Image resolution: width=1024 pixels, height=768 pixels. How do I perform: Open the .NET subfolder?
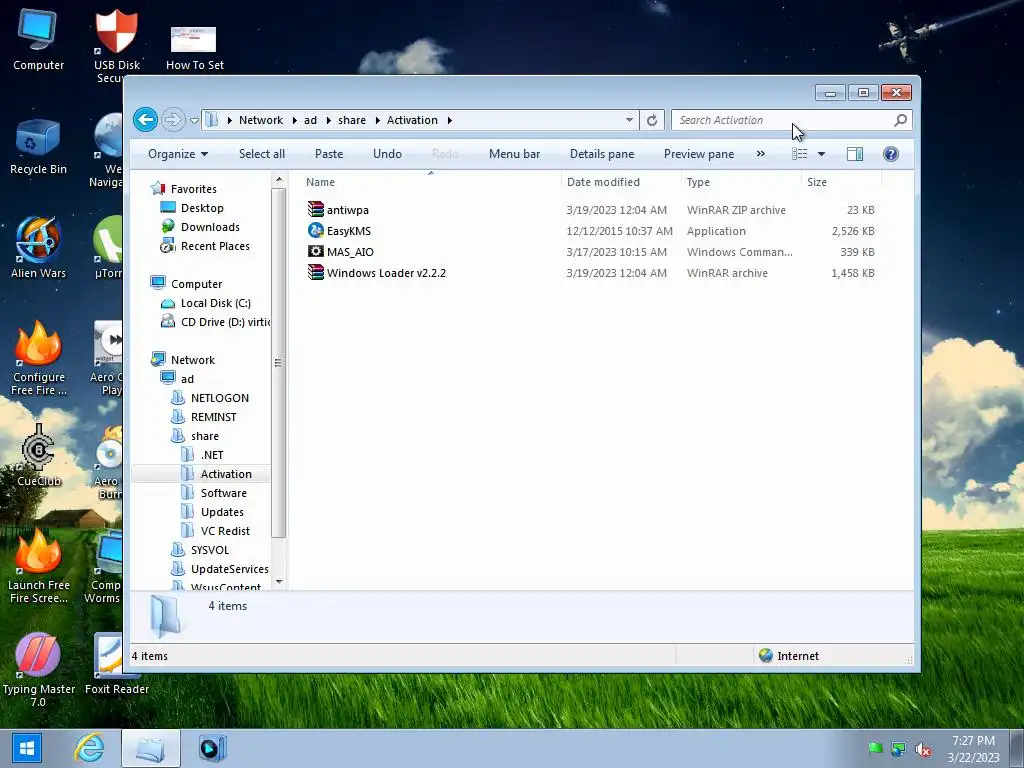click(x=212, y=455)
